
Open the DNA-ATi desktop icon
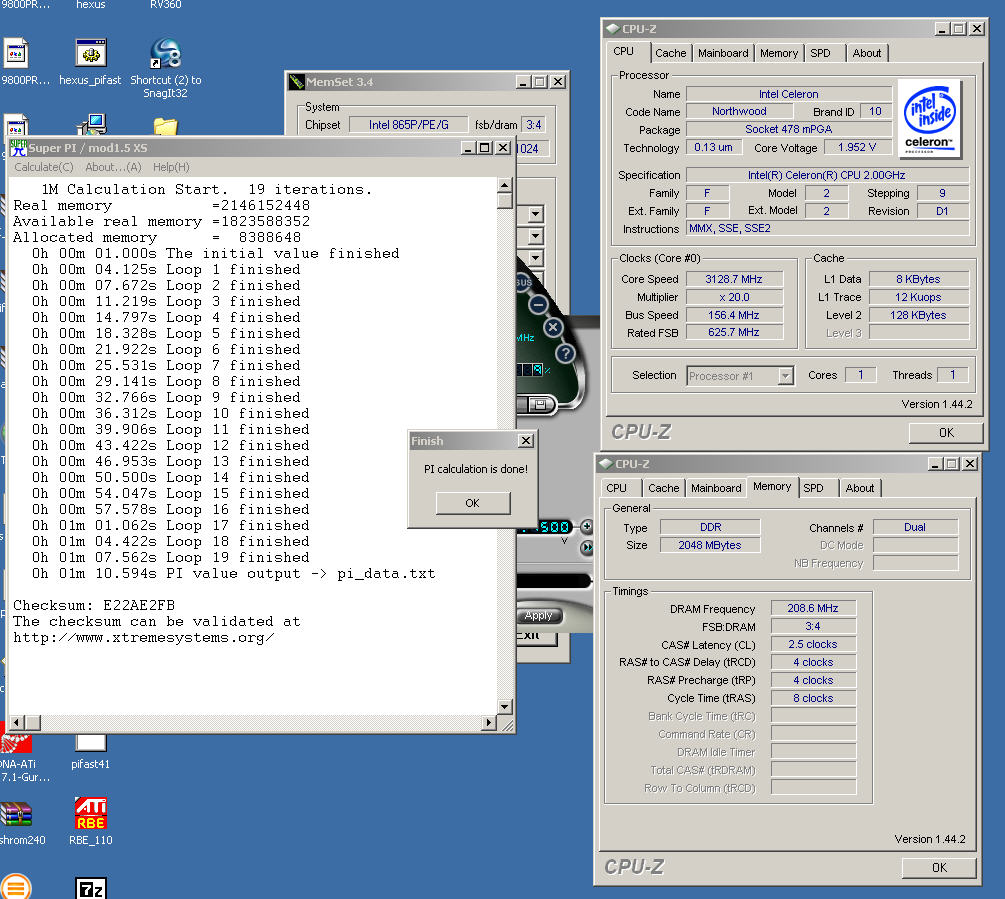(15, 744)
